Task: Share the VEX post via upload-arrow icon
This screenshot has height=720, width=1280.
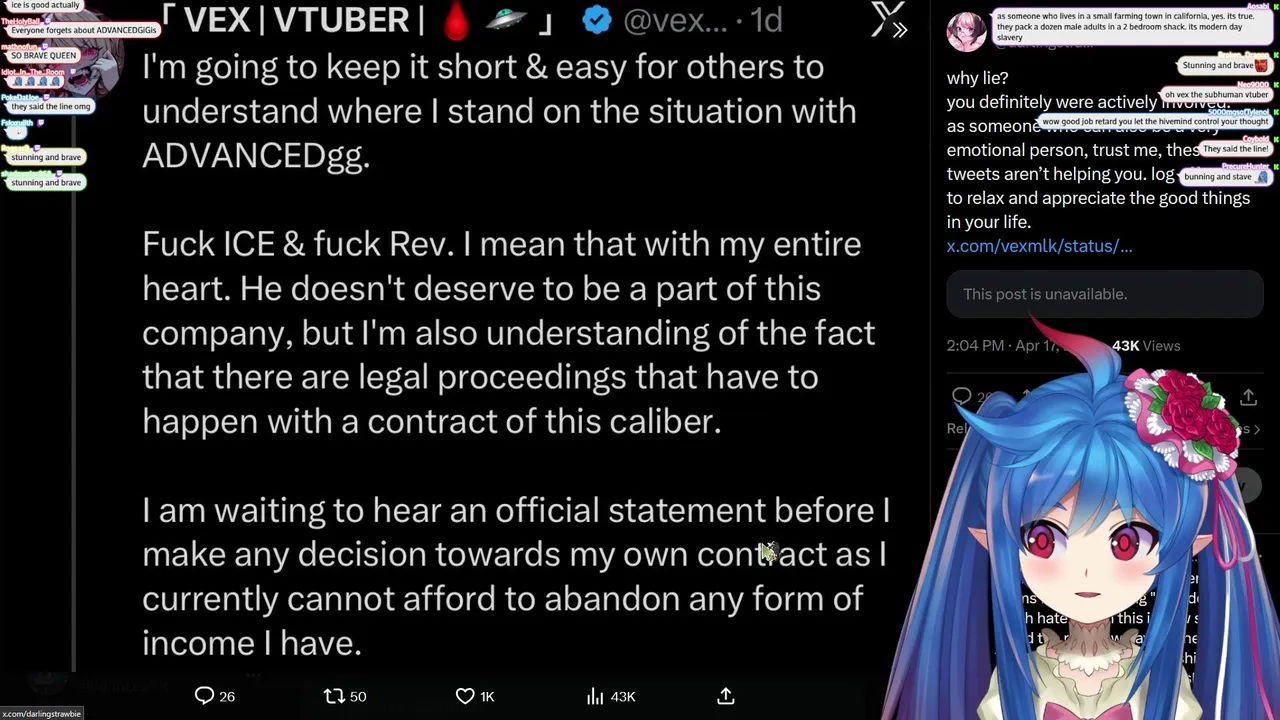Action: tap(726, 696)
